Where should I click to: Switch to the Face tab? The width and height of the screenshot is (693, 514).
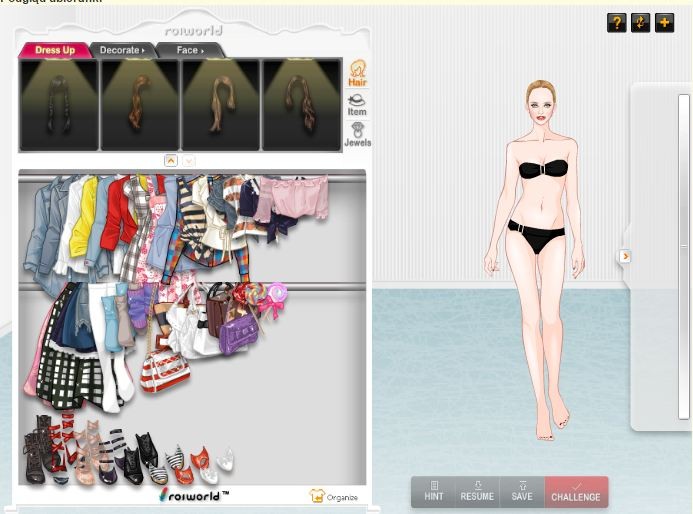tap(189, 50)
